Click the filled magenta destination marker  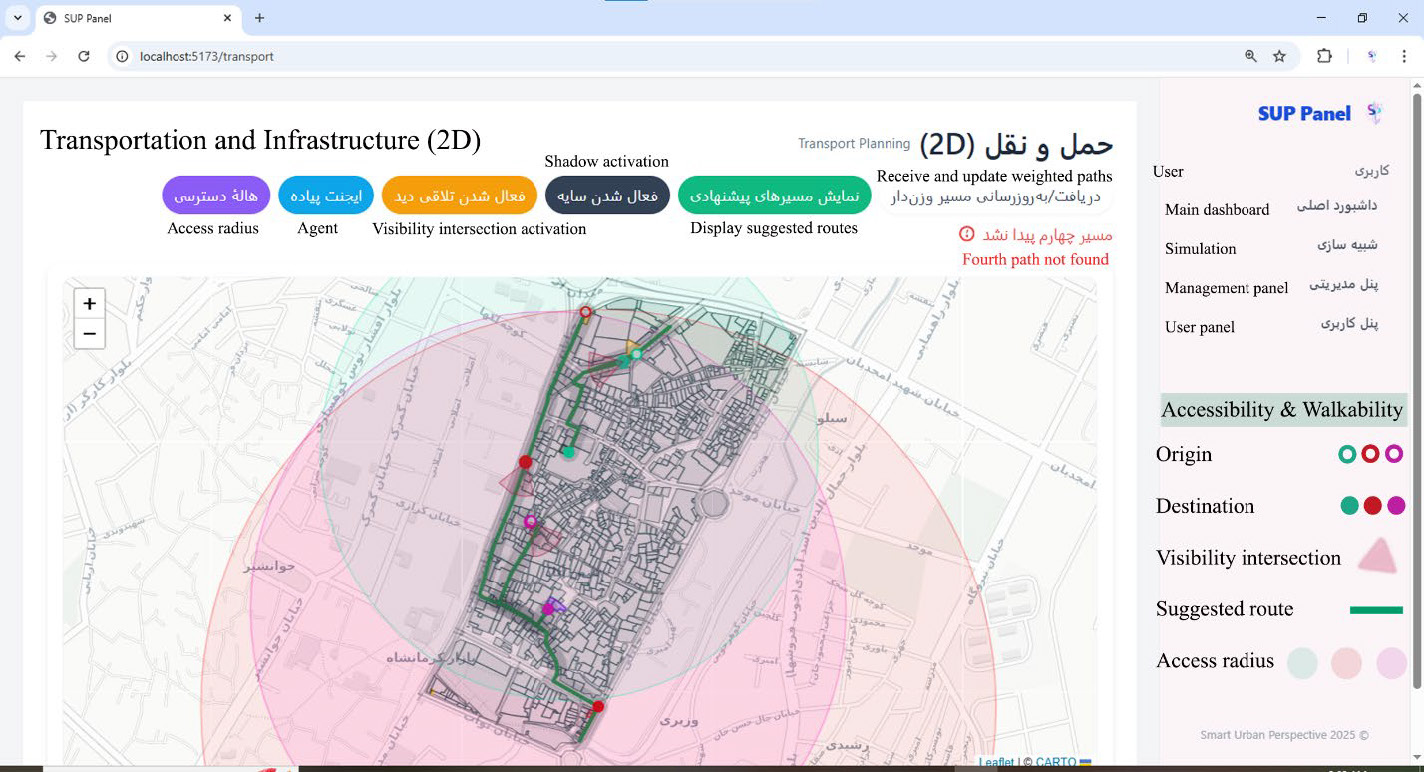[x=548, y=608]
